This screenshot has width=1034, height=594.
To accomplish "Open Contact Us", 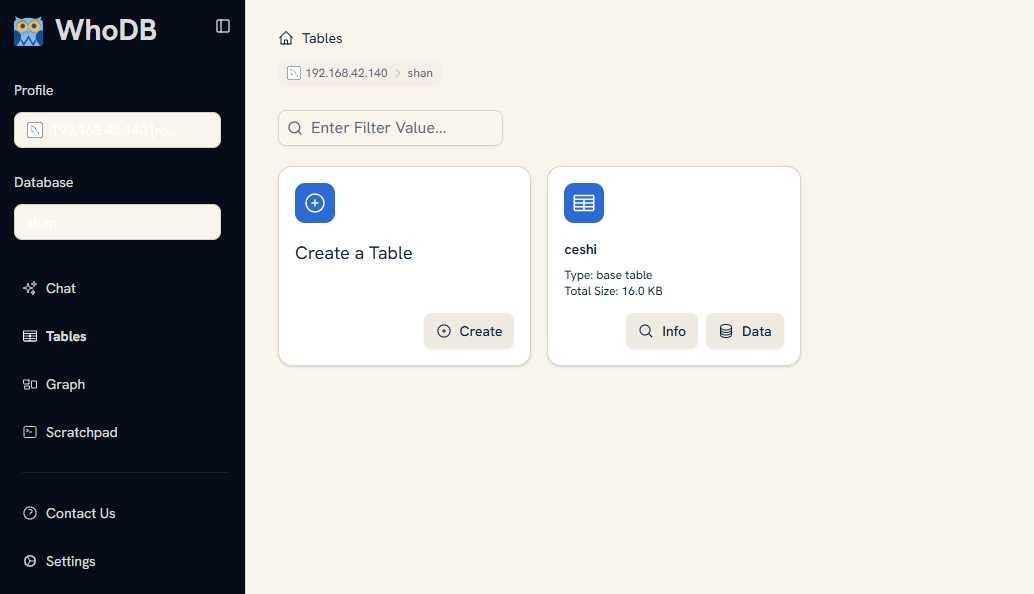I will 69,514.
